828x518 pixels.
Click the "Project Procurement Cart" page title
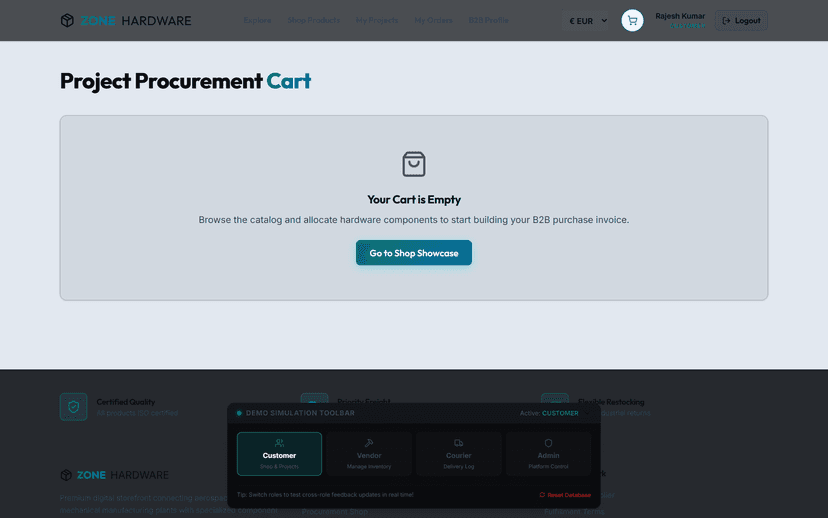pos(185,81)
